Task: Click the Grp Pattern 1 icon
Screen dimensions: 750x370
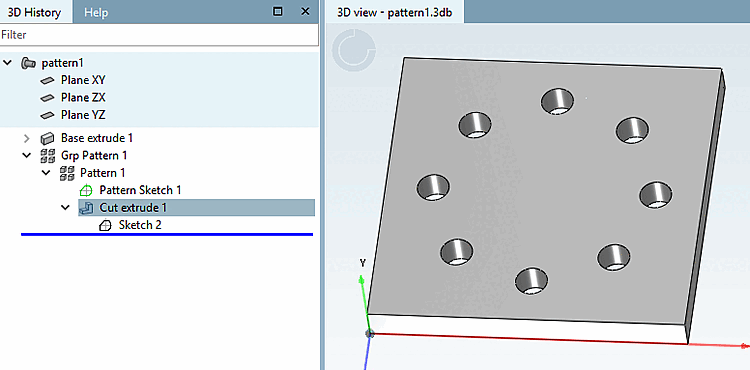Action: point(48,156)
